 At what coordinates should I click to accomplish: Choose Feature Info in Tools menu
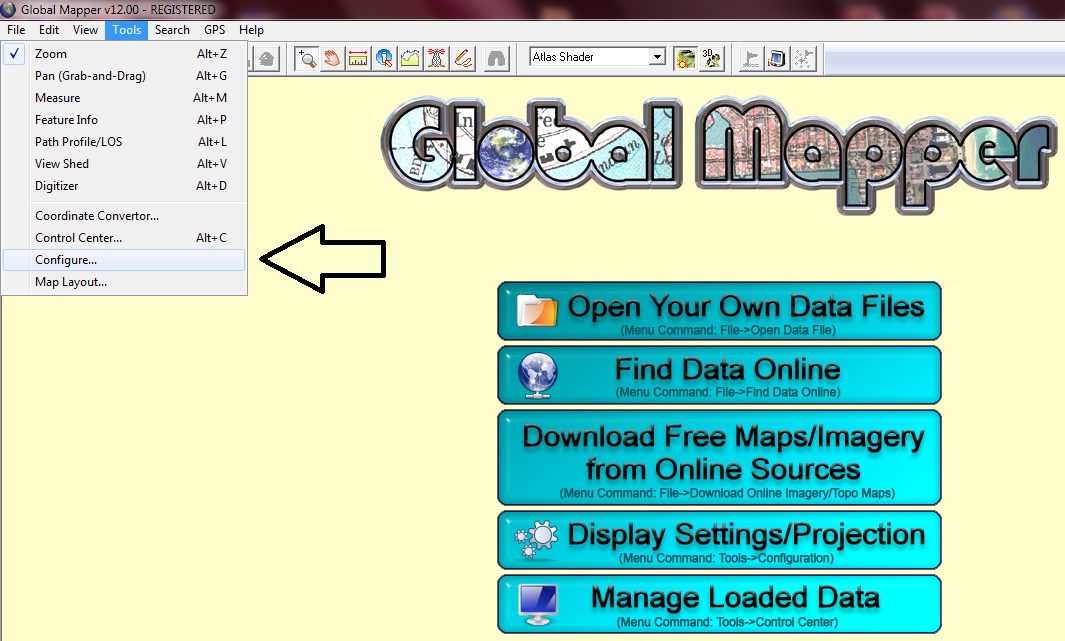click(x=124, y=120)
